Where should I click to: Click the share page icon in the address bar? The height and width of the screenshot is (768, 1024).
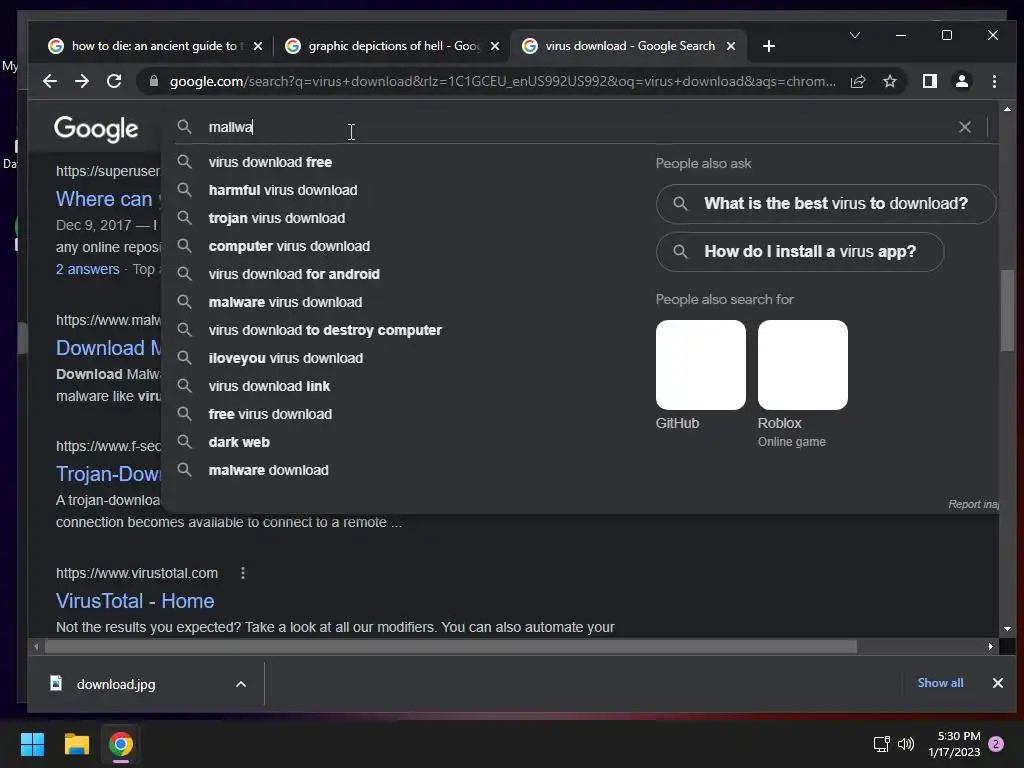coord(858,82)
